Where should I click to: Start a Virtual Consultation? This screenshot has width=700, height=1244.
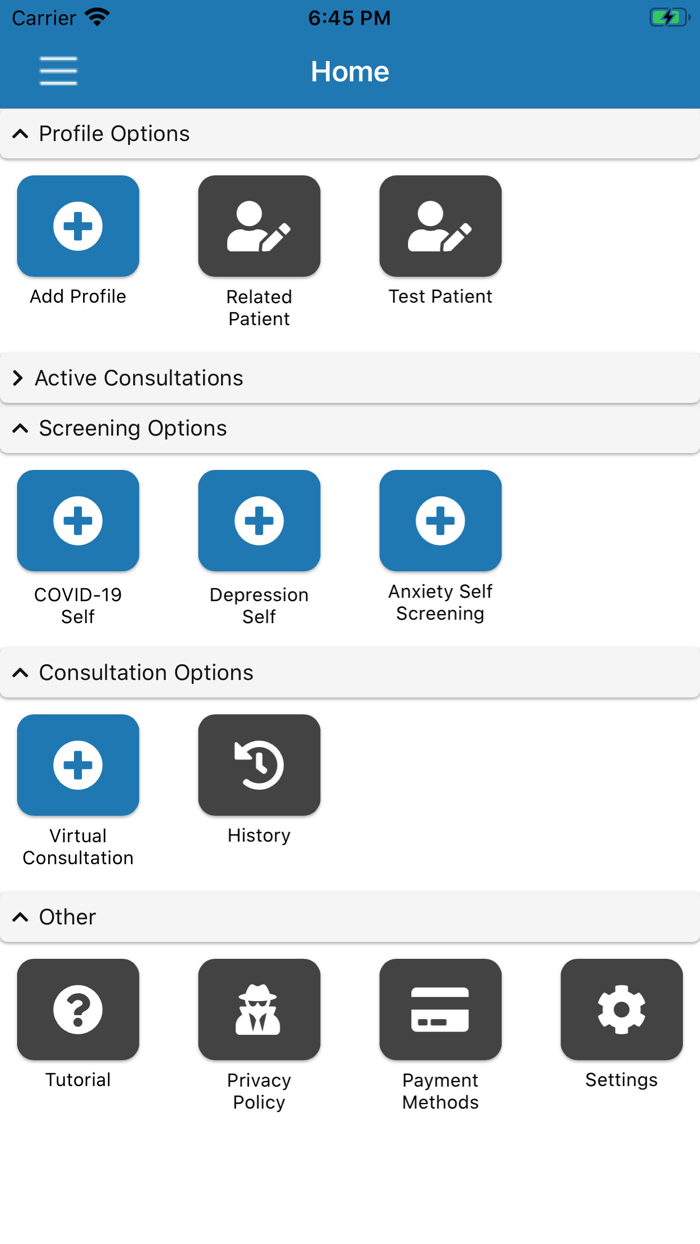pos(78,765)
